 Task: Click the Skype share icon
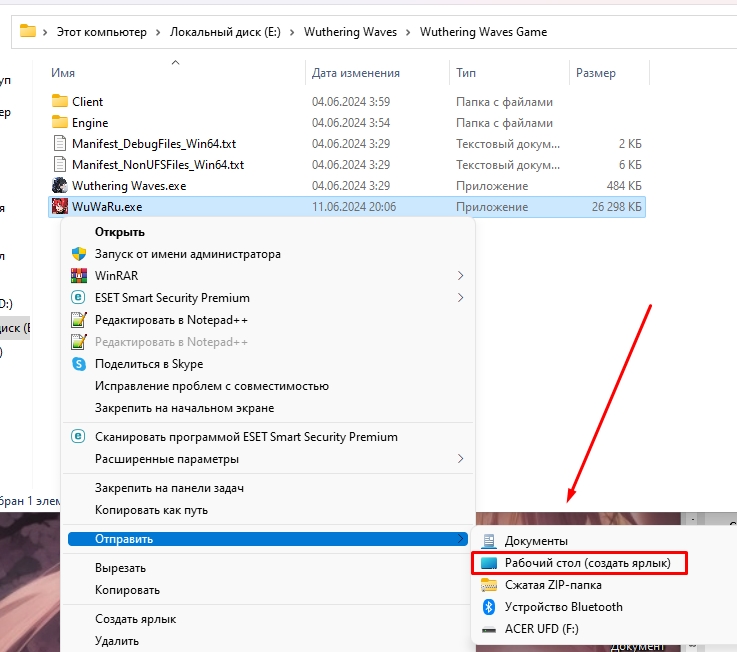78,364
